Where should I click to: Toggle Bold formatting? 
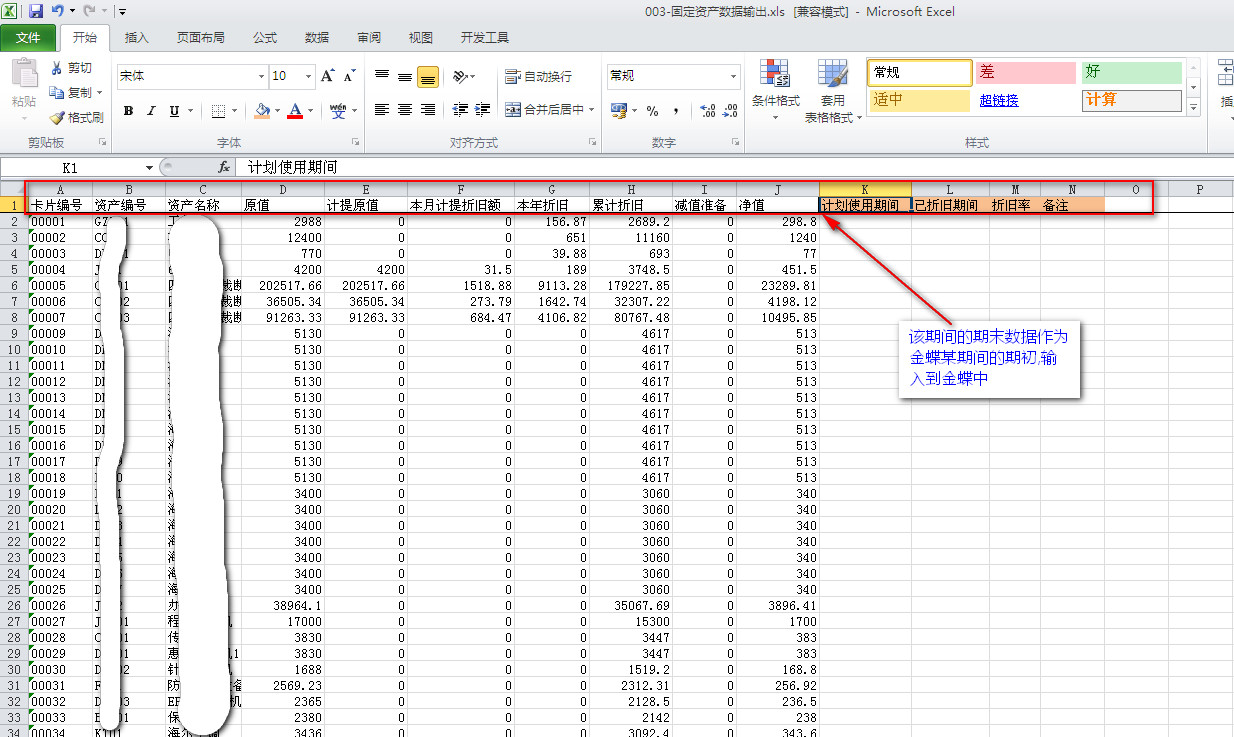tap(128, 111)
